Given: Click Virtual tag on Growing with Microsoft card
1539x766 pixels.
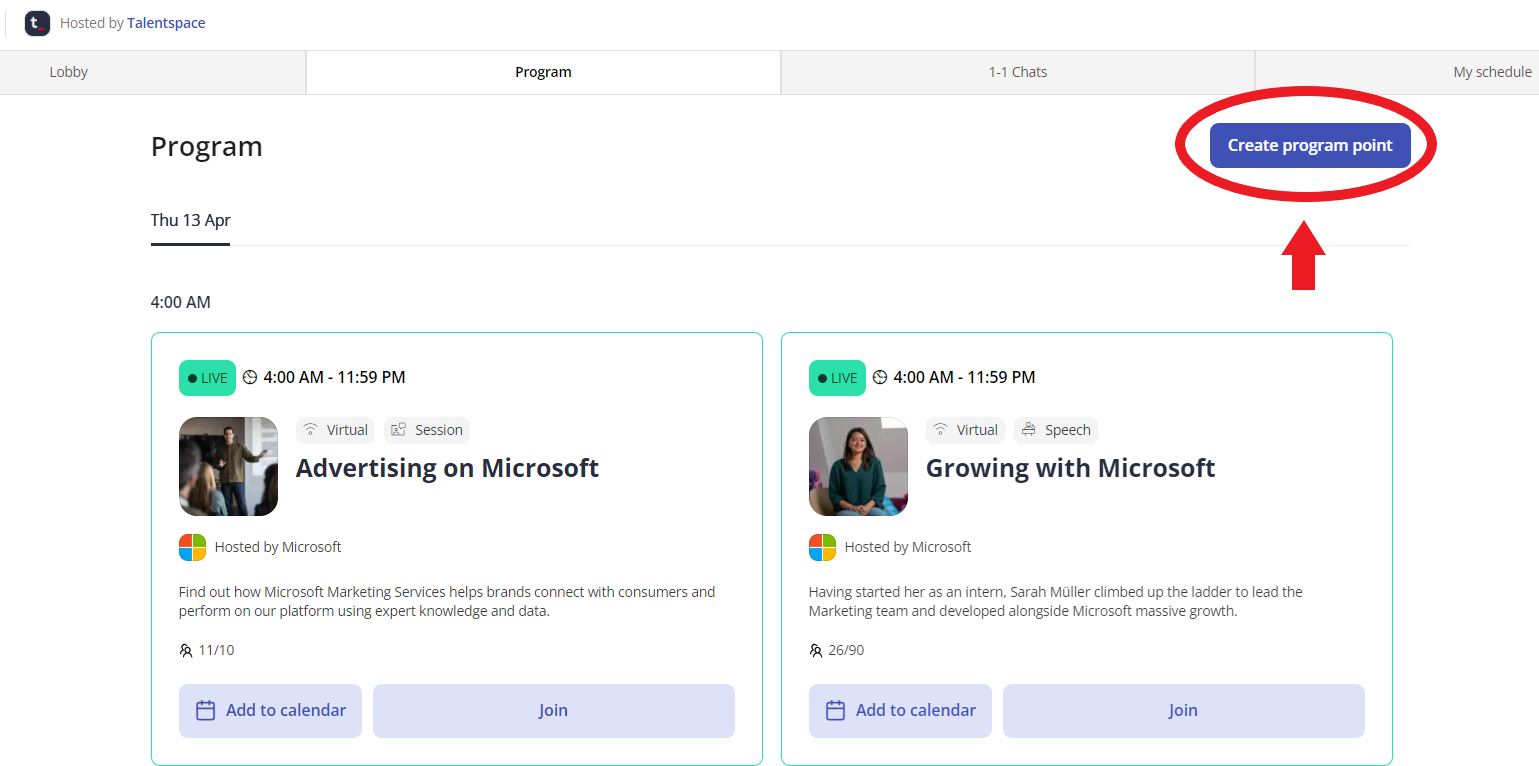Looking at the screenshot, I should (965, 430).
